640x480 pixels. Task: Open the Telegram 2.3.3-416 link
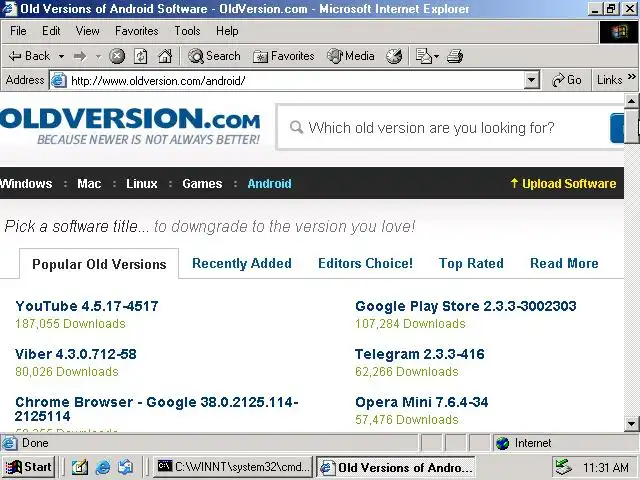(x=420, y=354)
